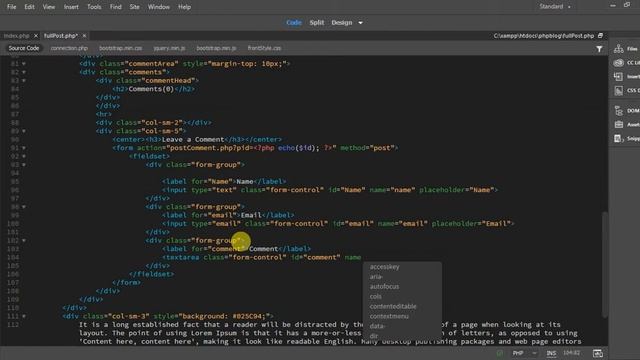The height and width of the screenshot is (360, 640).
Task: Click the code editor vertical scrollbar
Action: click(604, 263)
